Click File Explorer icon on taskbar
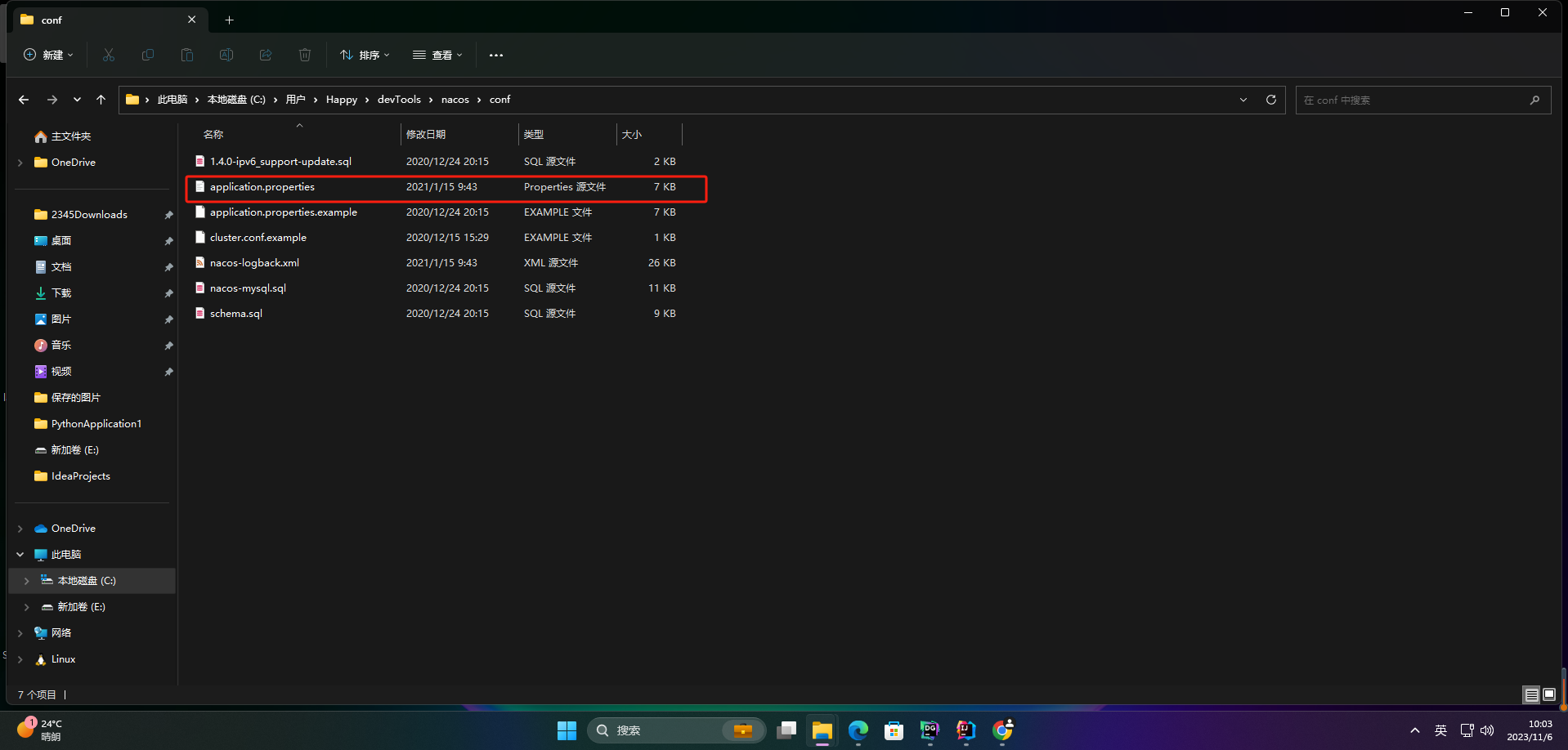Screen dimensions: 1568x750 822,730
